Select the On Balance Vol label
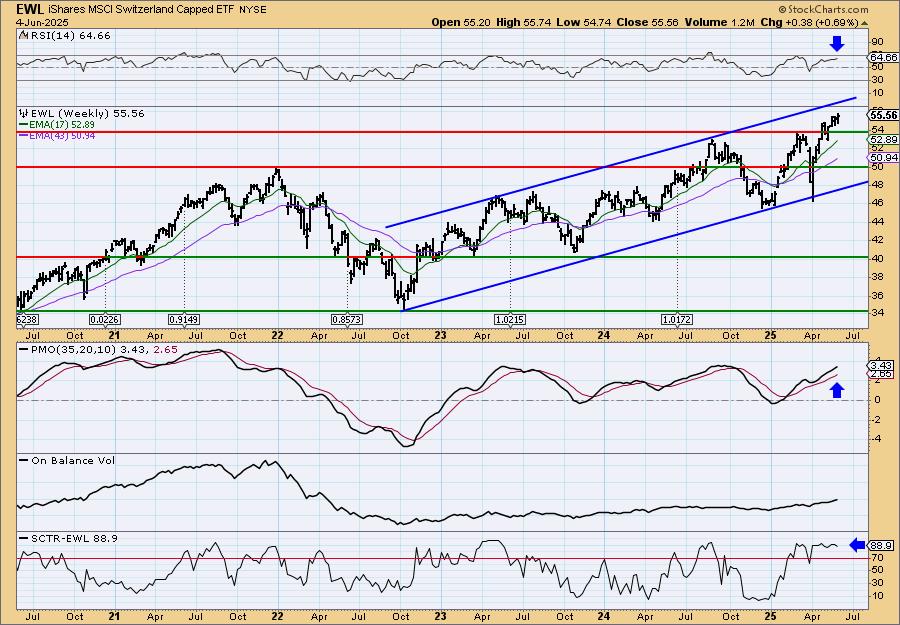 point(67,460)
